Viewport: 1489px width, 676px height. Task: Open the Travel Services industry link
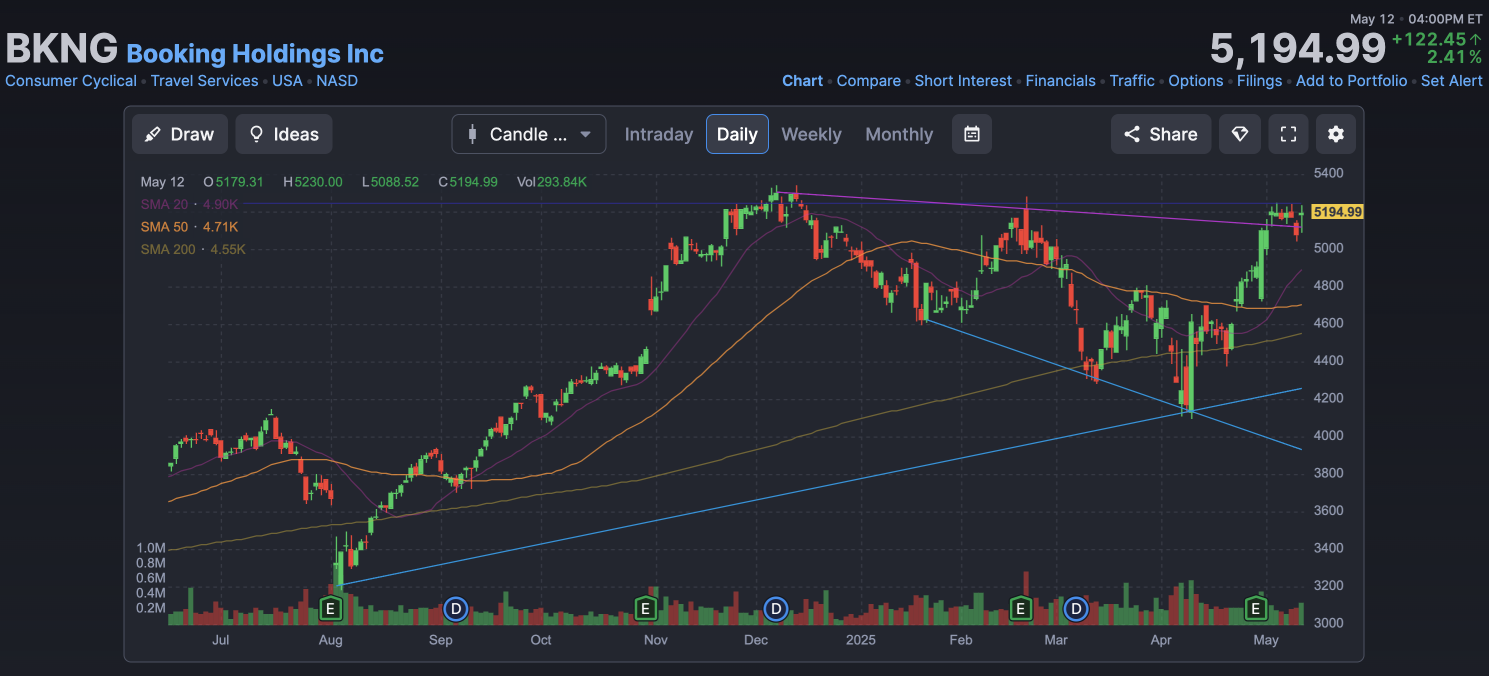[204, 81]
